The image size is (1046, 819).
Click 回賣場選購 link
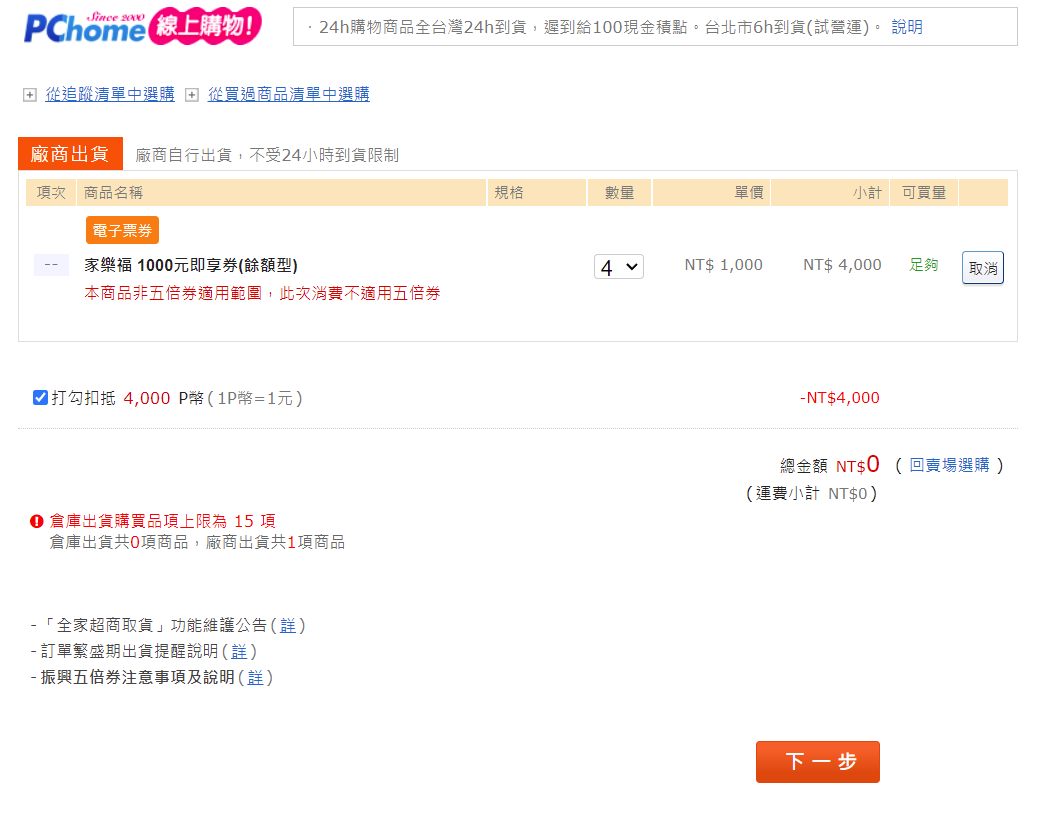tap(949, 465)
